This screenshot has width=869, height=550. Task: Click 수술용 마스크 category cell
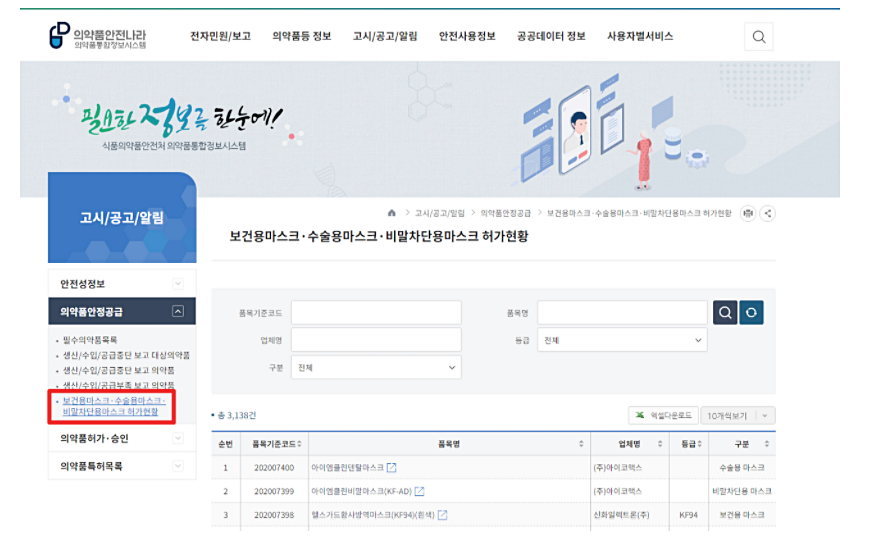tap(742, 467)
